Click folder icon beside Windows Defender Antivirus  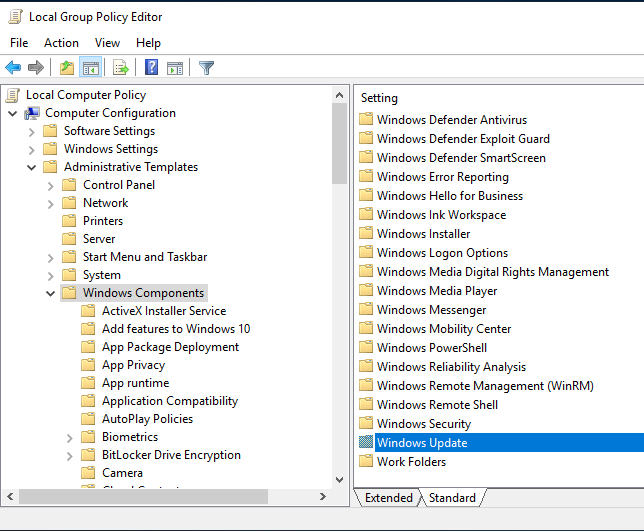pos(366,119)
